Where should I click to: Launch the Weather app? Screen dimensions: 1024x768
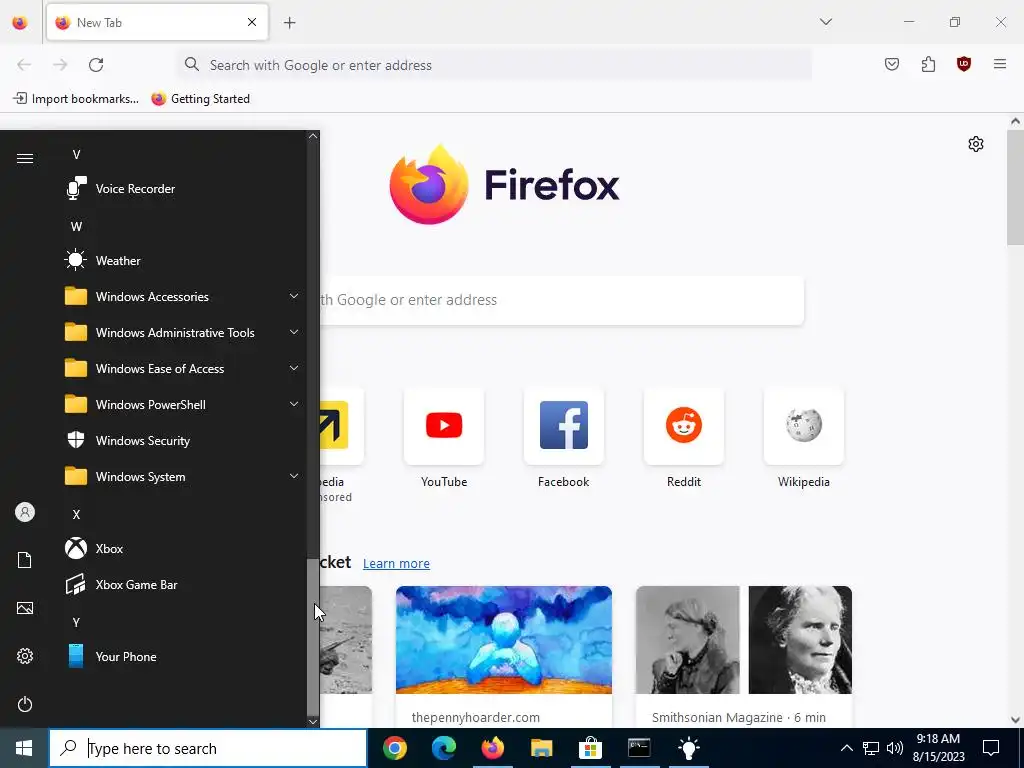180,261
